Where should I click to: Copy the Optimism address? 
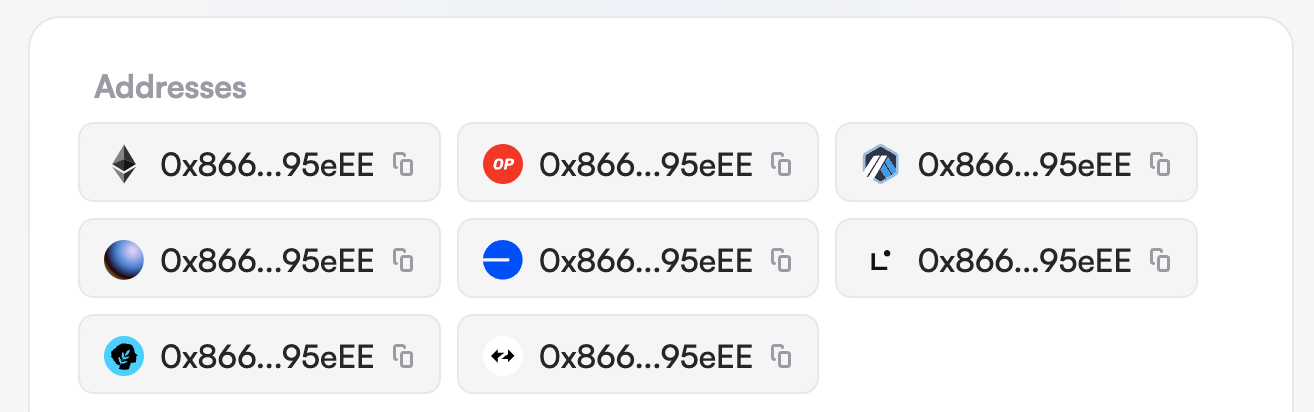pos(782,164)
